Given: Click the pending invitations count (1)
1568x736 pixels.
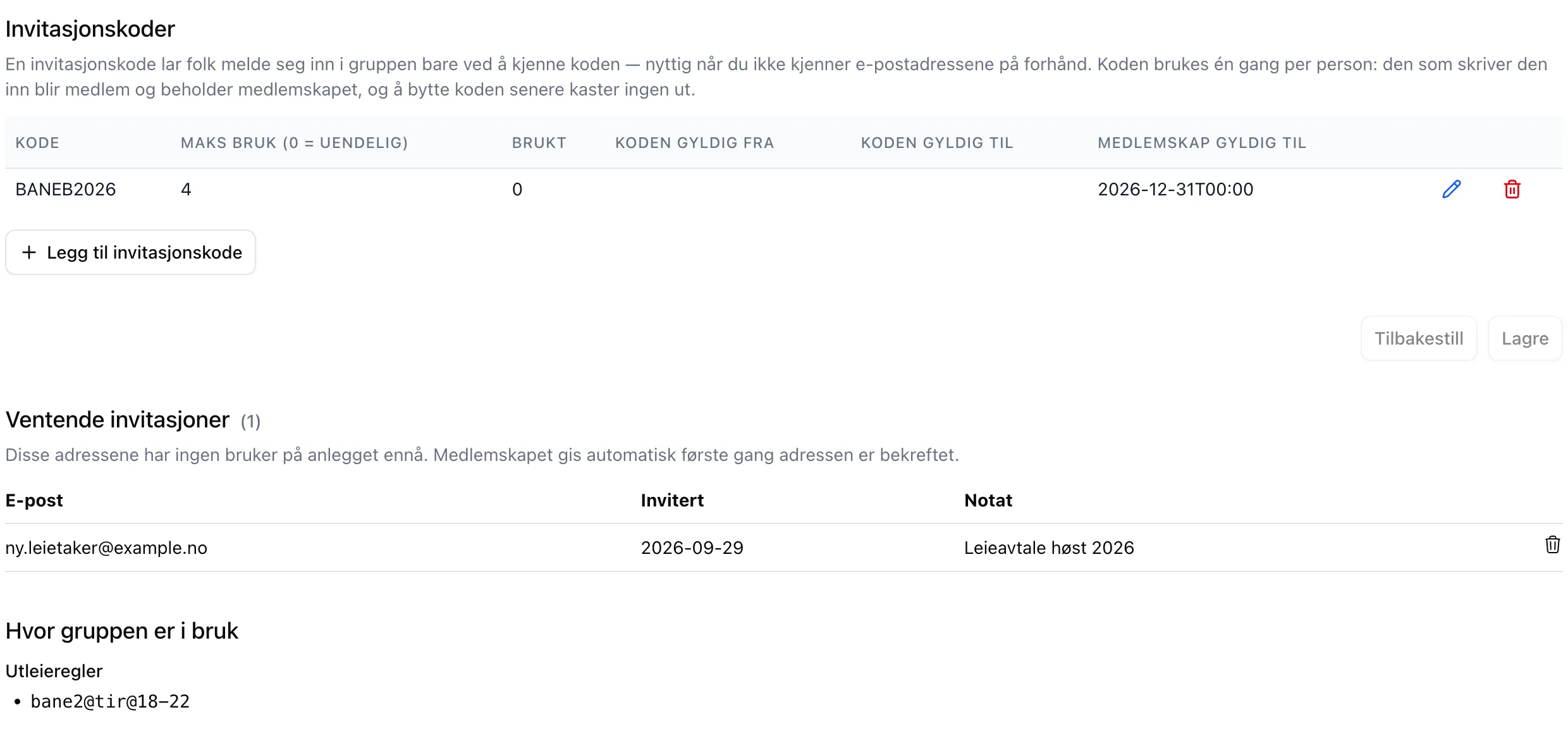Looking at the screenshot, I should (250, 422).
